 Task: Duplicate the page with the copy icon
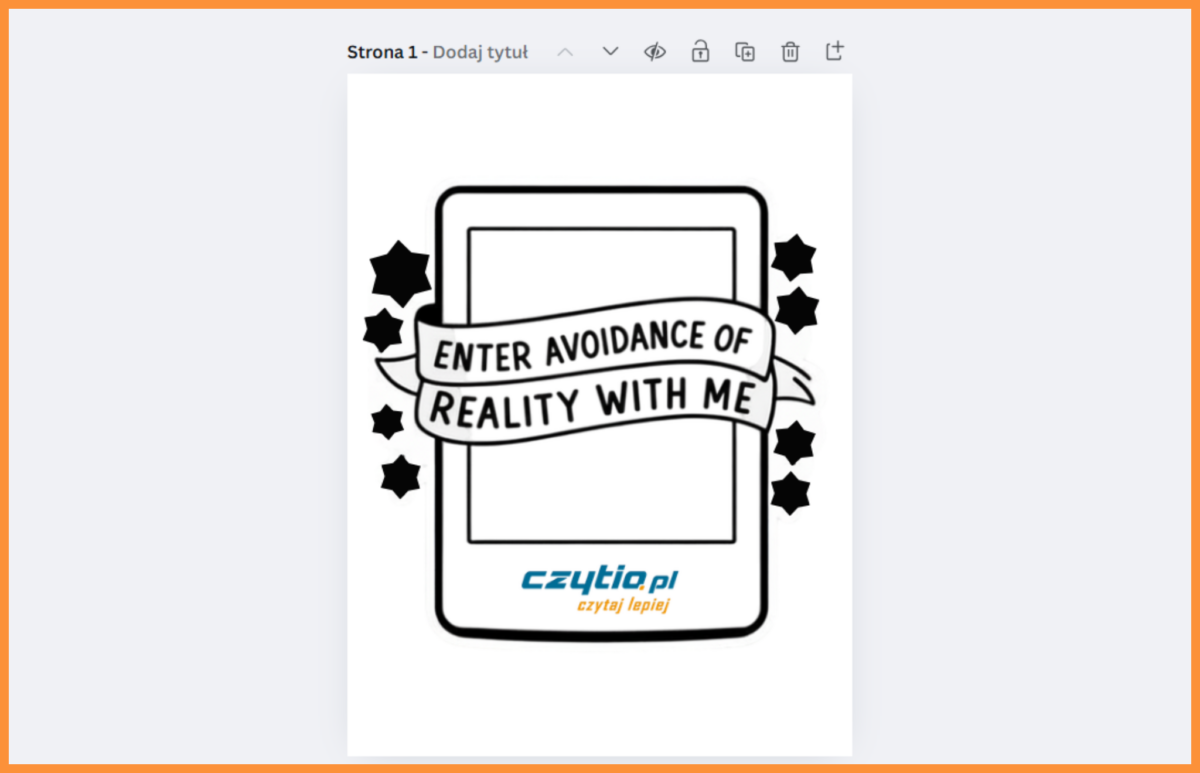(745, 52)
